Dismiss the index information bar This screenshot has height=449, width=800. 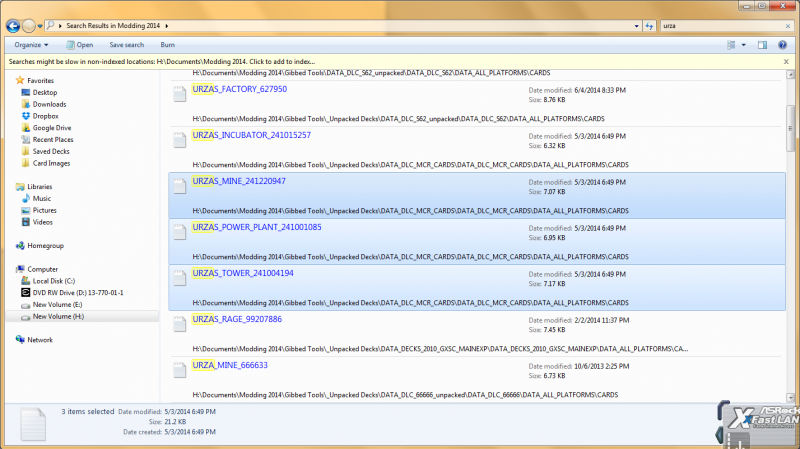pyautogui.click(x=786, y=61)
